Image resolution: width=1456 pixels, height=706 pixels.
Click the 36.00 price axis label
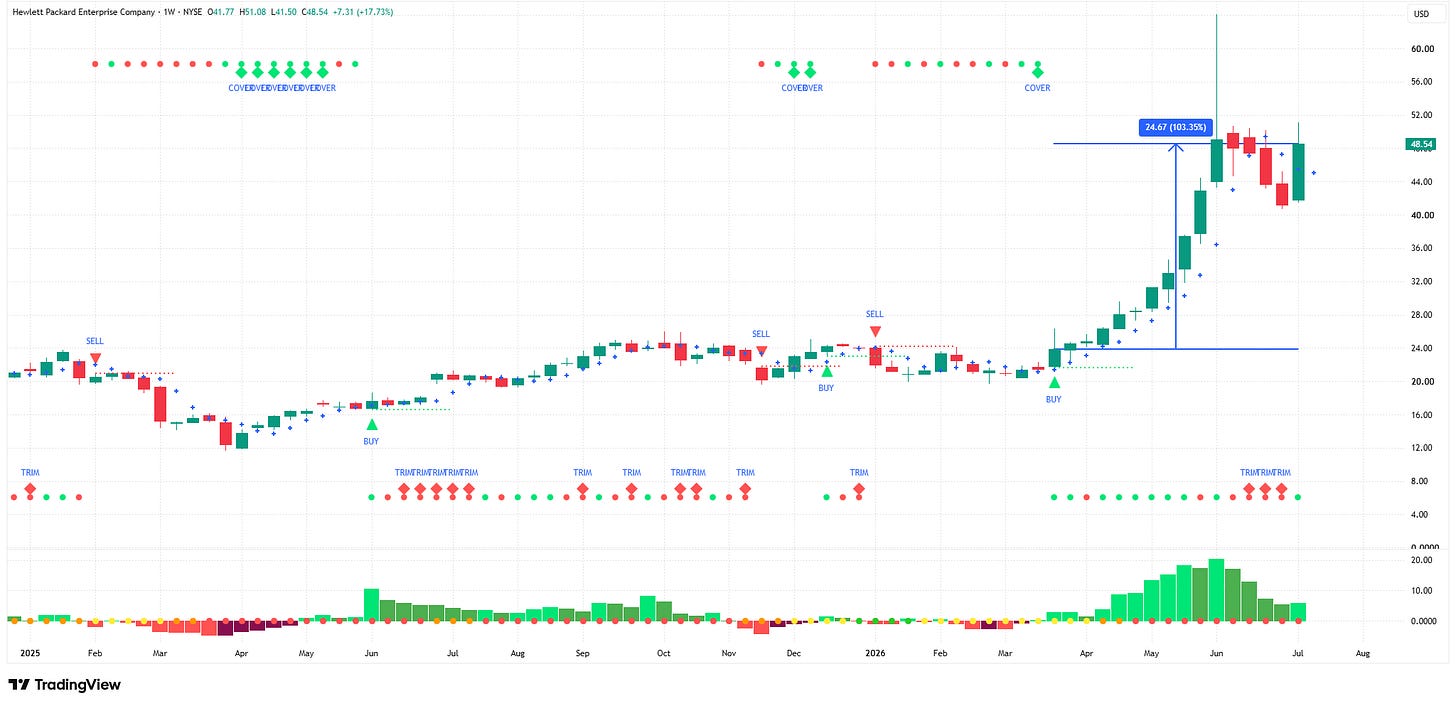click(1424, 248)
